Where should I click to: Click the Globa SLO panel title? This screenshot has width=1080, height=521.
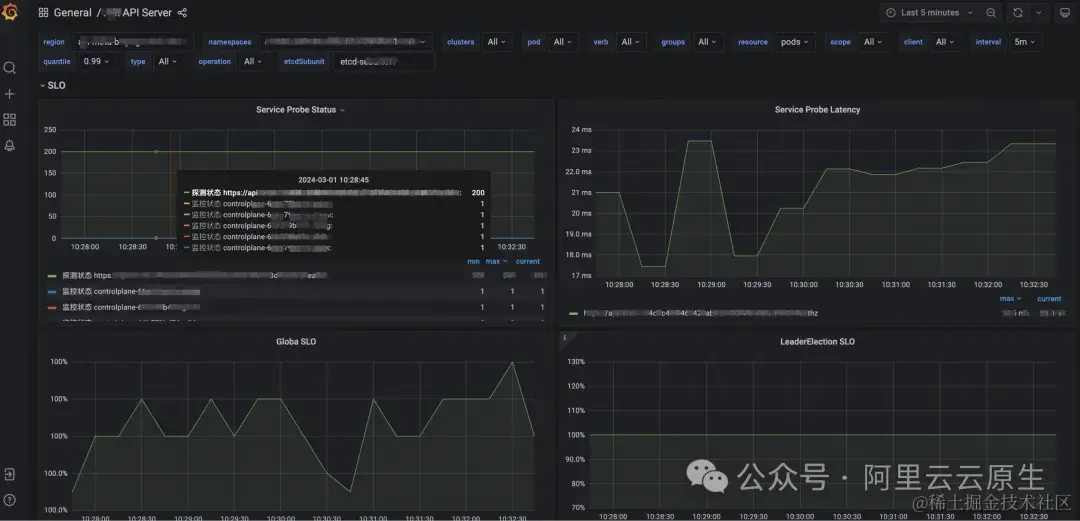(296, 341)
